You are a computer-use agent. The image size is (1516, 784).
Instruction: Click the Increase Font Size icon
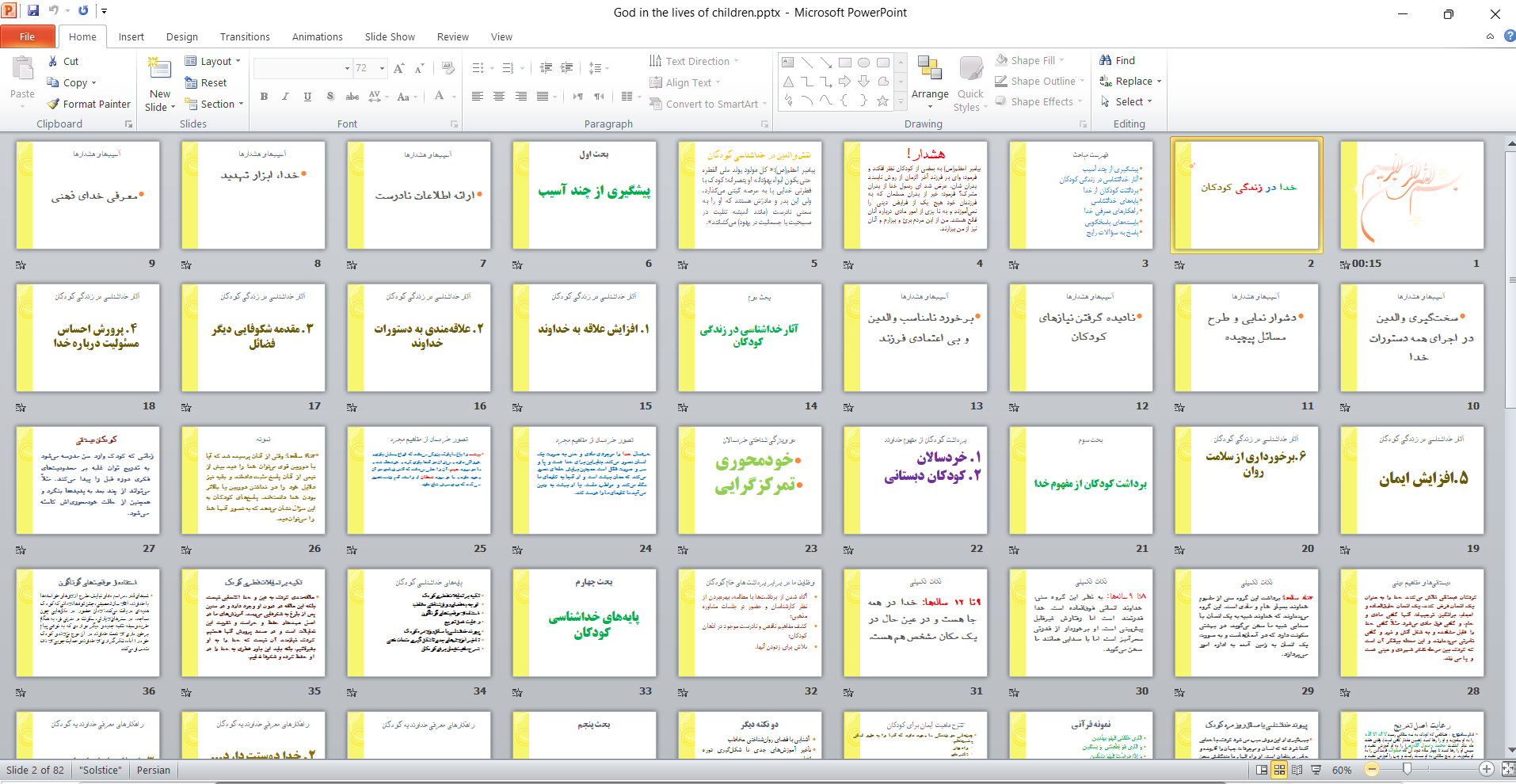click(x=399, y=68)
